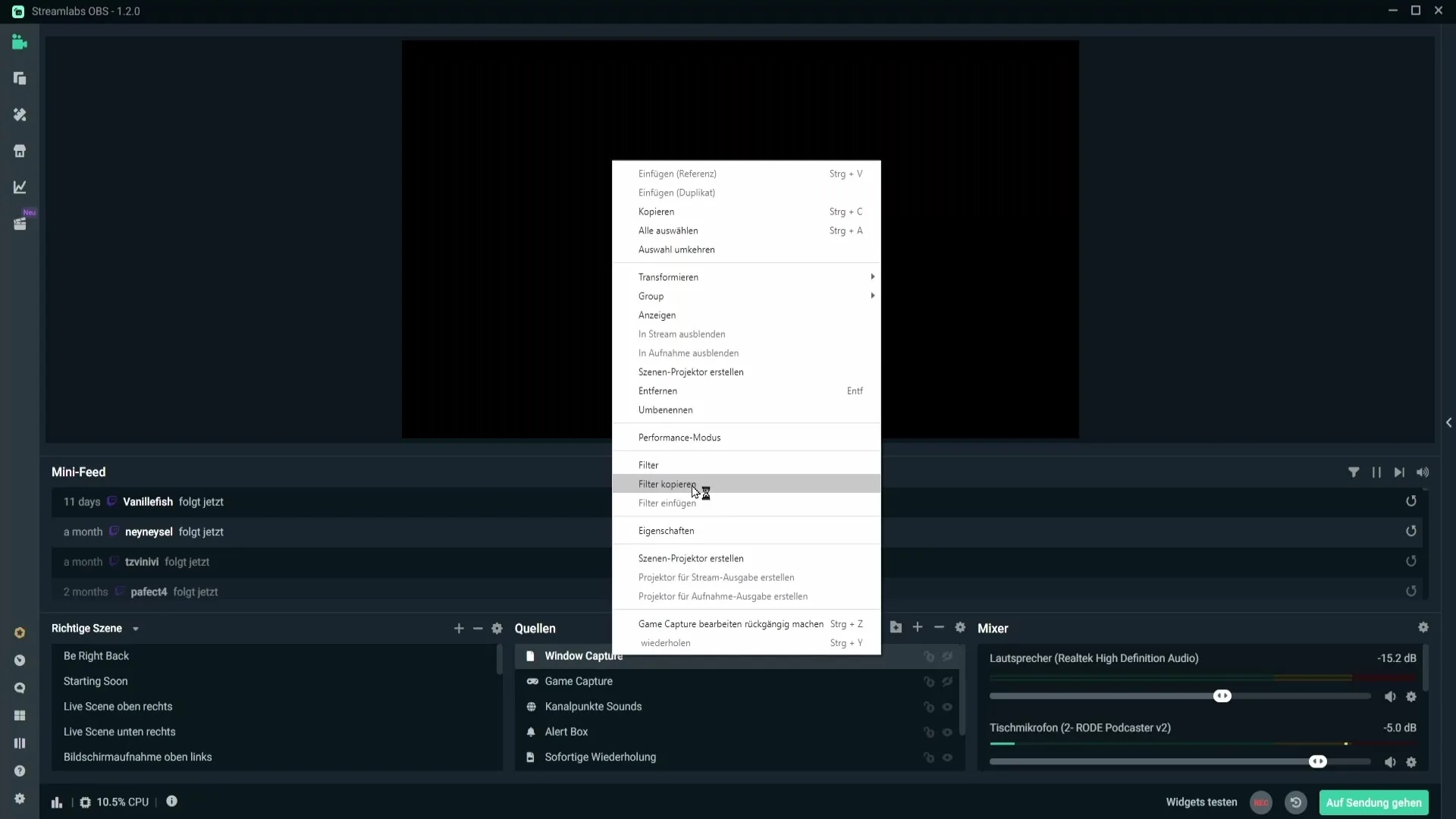
Task: Click Widgets testen button
Action: 1201,802
